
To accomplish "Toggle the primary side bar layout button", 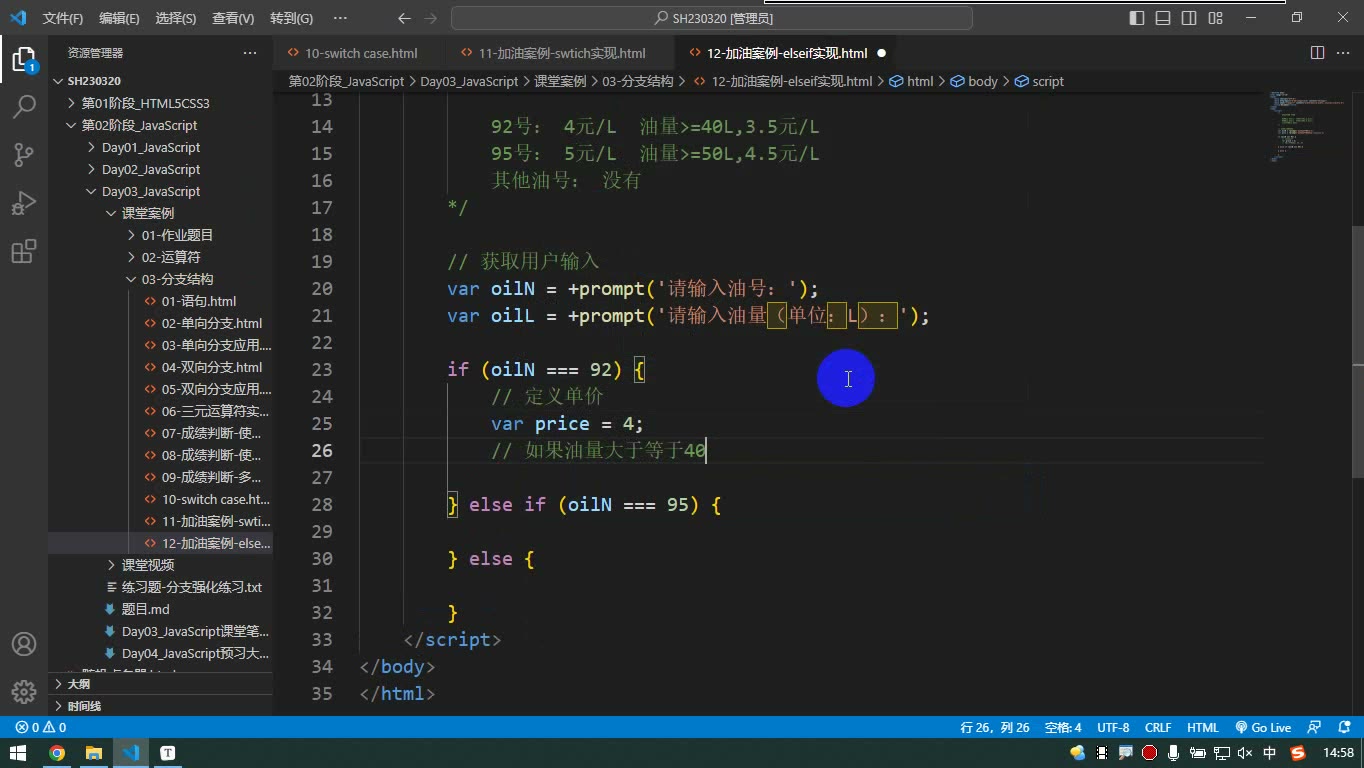I will pos(1137,18).
